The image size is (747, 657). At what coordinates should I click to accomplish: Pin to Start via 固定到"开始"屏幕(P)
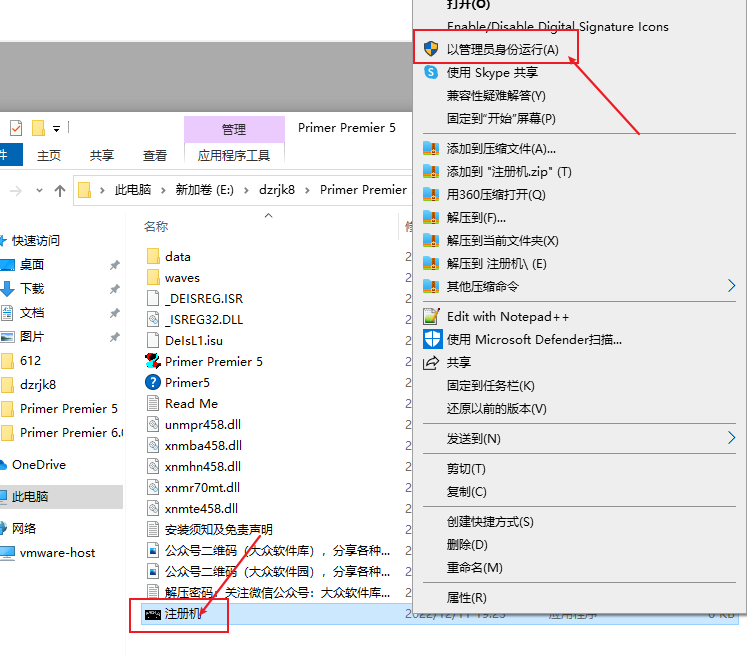click(501, 119)
